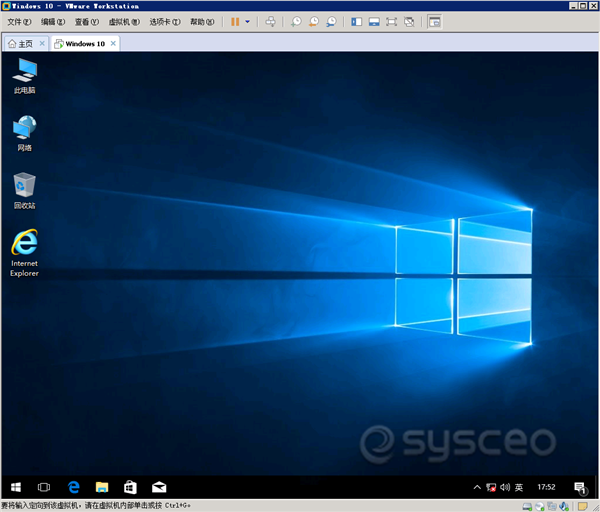Select the 回收站 recycle bin icon
Image resolution: width=600 pixels, height=512 pixels.
click(x=24, y=191)
